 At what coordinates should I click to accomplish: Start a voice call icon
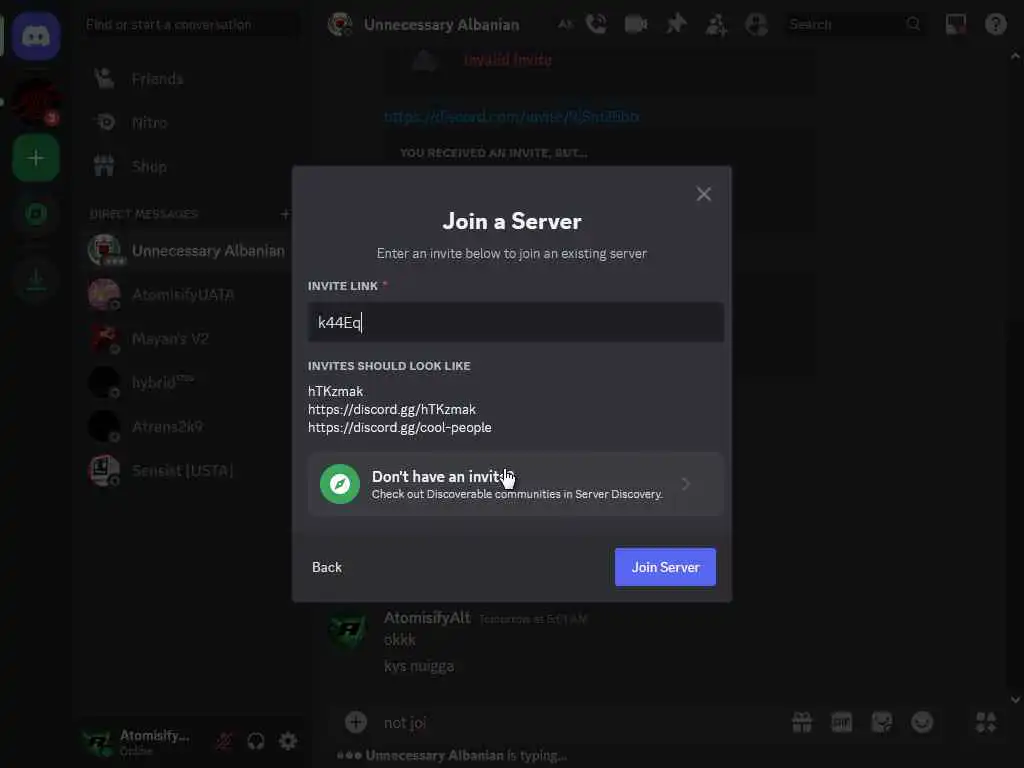[x=596, y=25]
